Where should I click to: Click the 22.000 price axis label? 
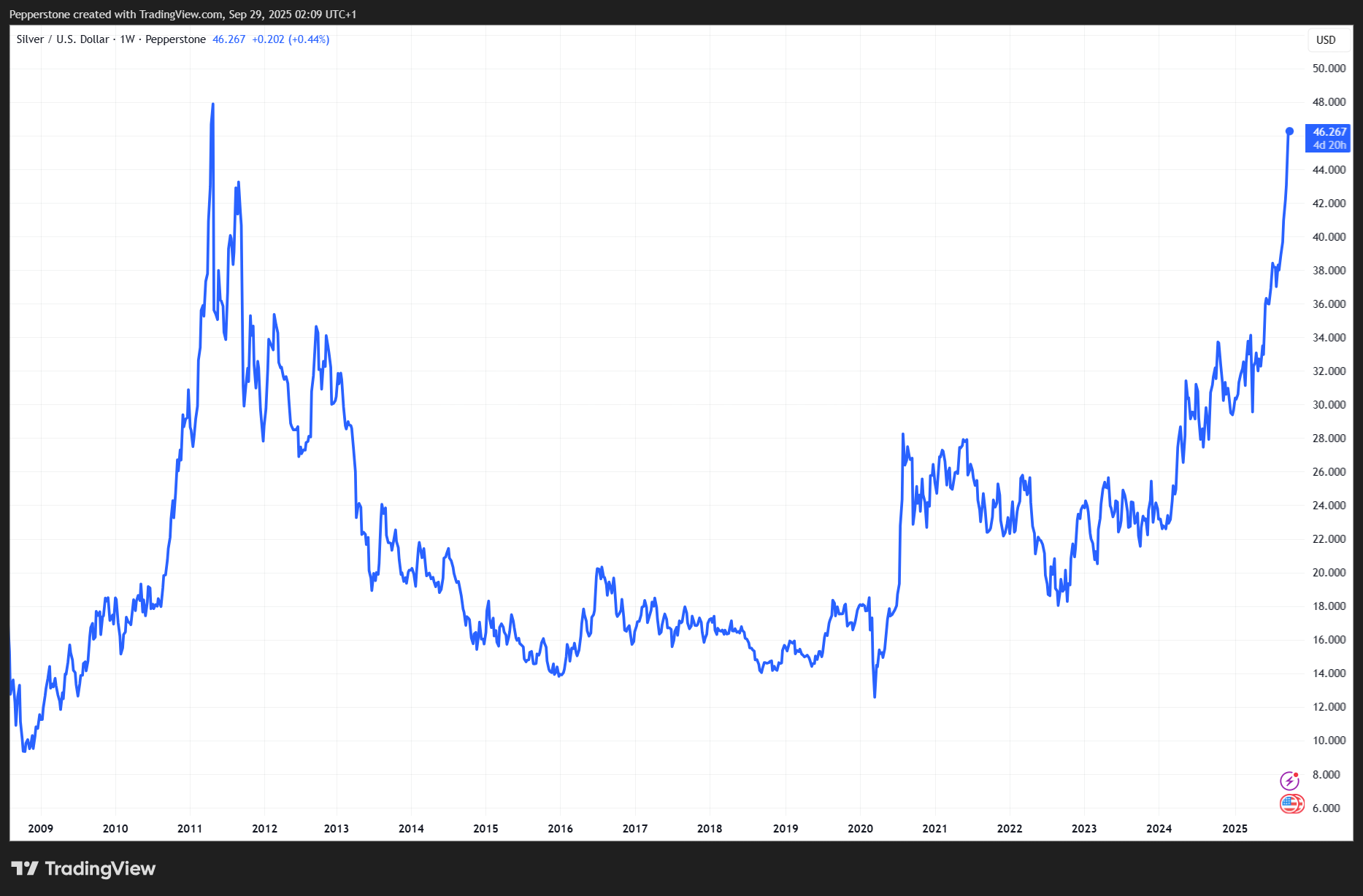pos(1329,538)
